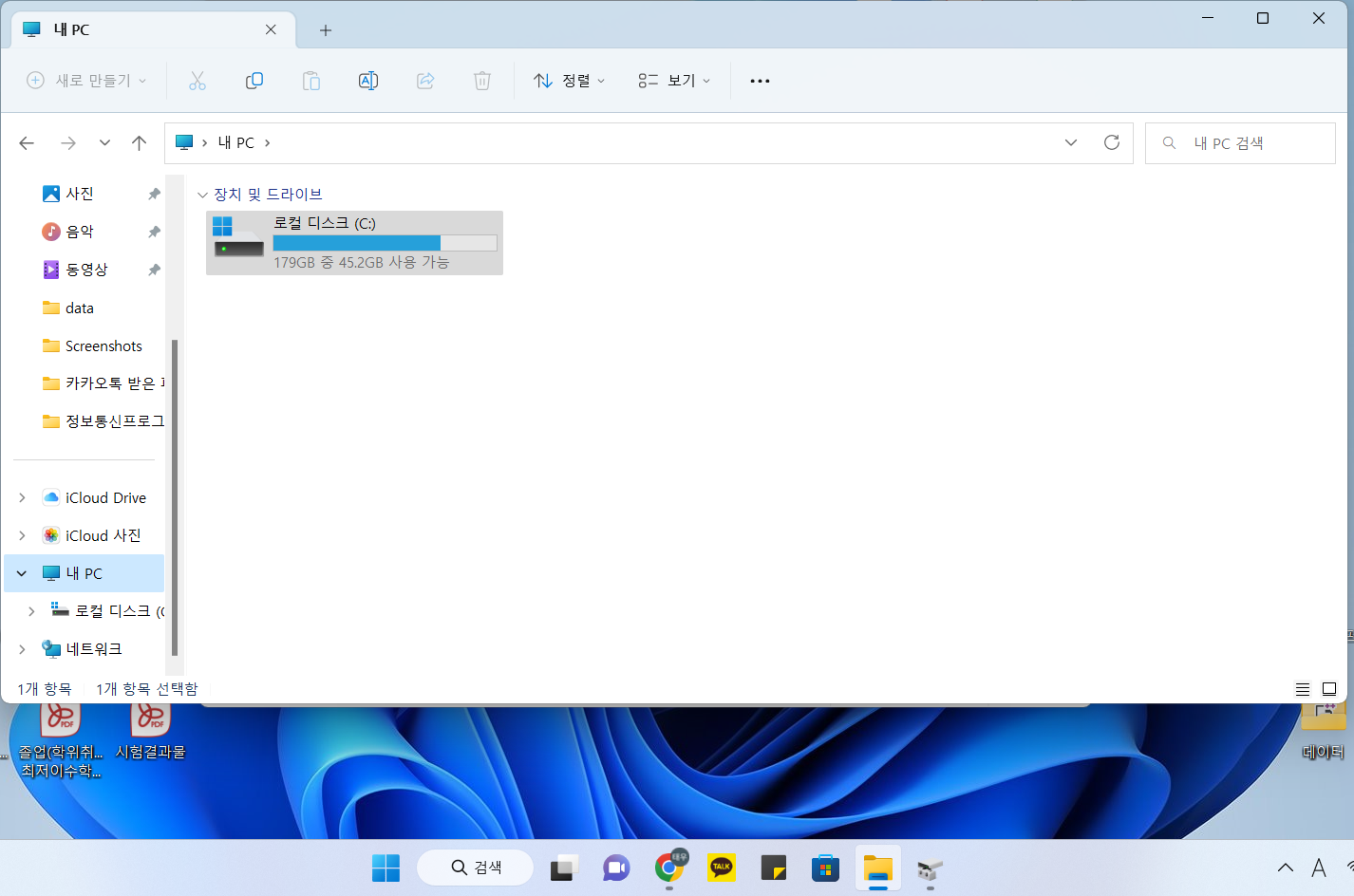Expand 로컬 디스크 node in navigation pane

click(x=31, y=611)
